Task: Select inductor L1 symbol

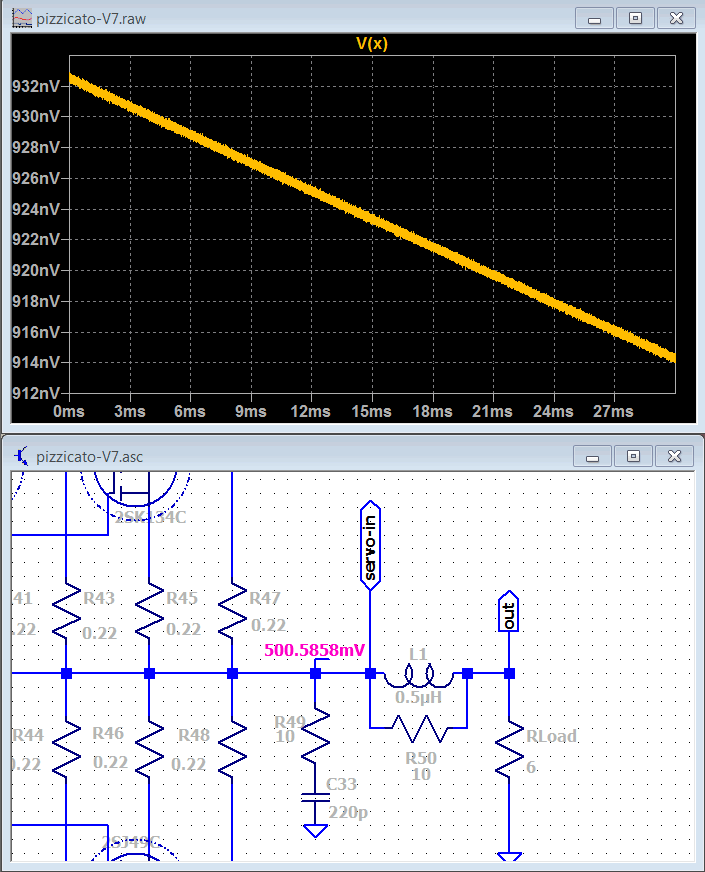Action: pyautogui.click(x=419, y=677)
